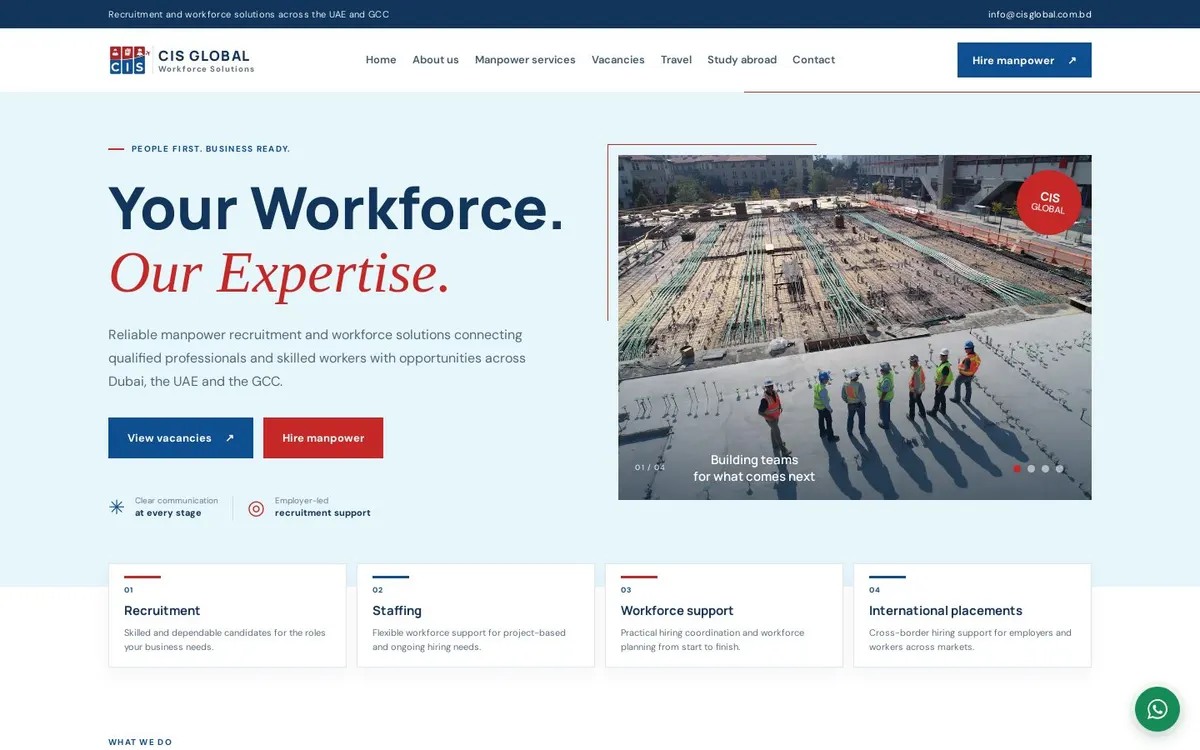The image size is (1200, 750).
Task: Open the Study abroad nav item
Action: (x=742, y=60)
